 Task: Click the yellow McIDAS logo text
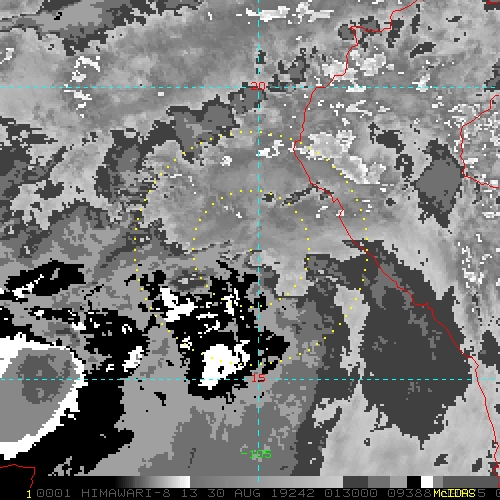click(x=454, y=493)
